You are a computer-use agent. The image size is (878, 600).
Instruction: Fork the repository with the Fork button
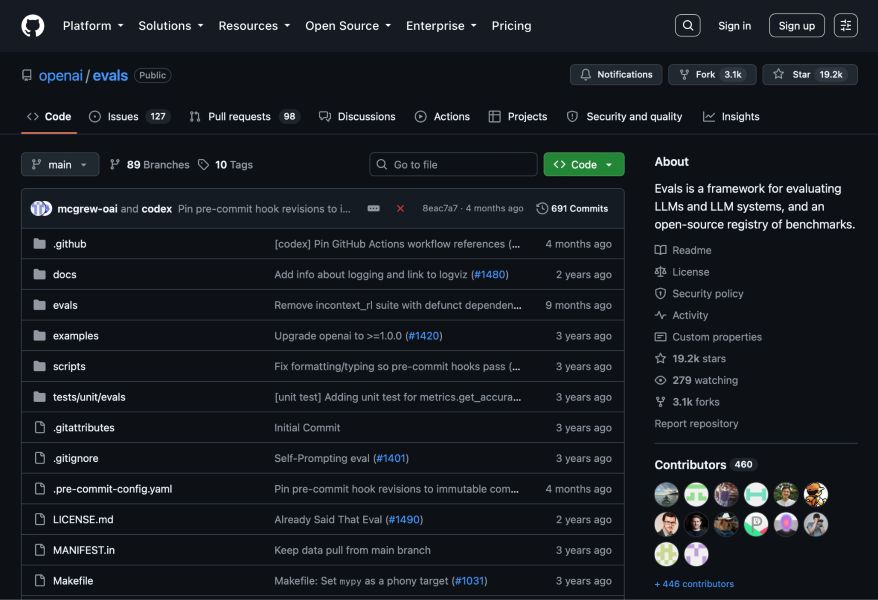tap(712, 74)
